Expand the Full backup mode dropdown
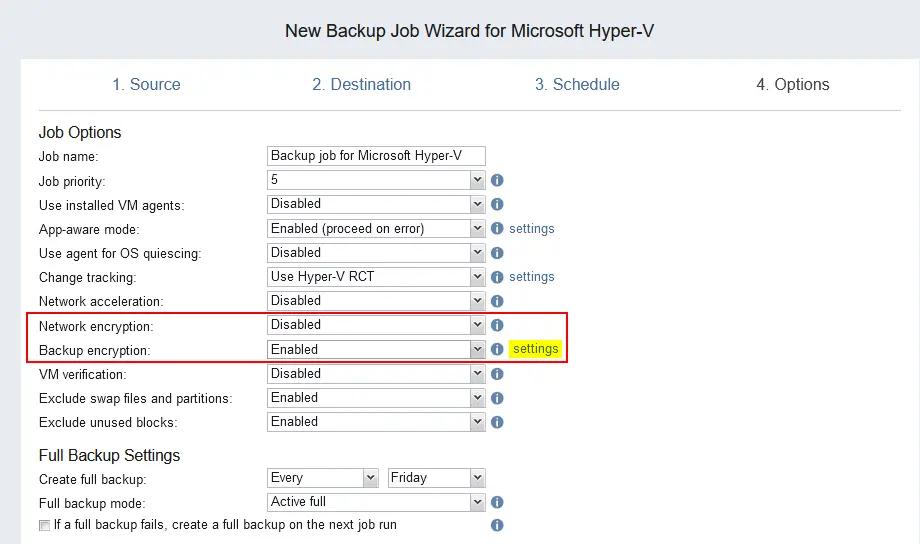 376,502
